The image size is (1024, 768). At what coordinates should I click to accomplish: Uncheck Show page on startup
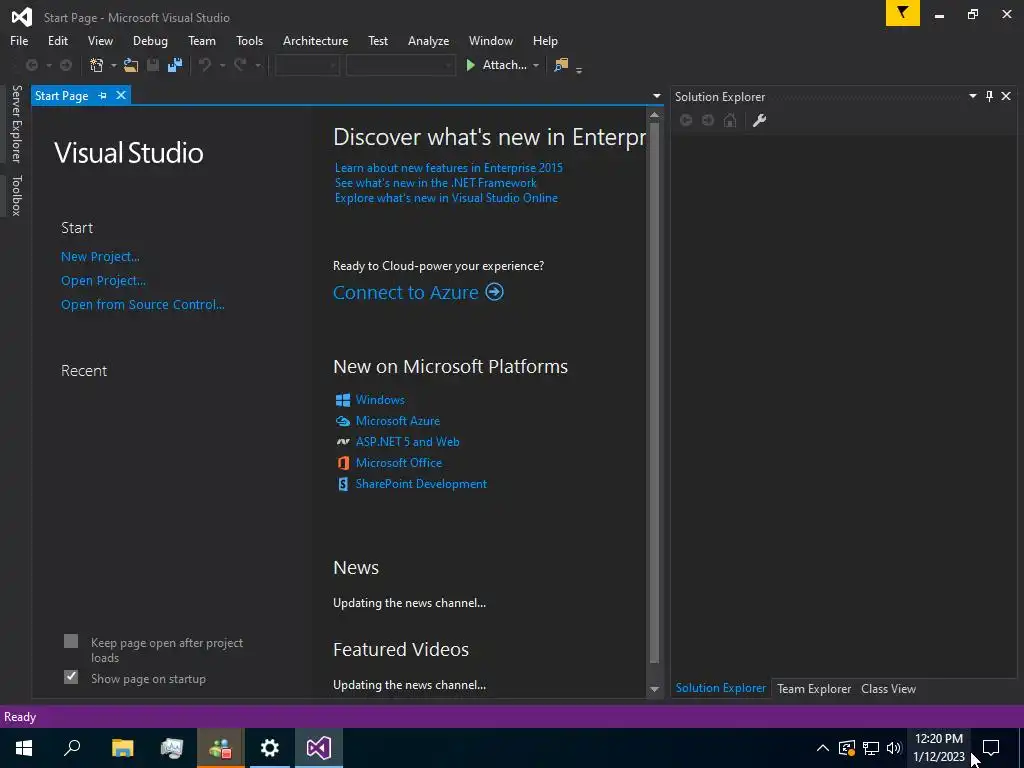(x=71, y=677)
